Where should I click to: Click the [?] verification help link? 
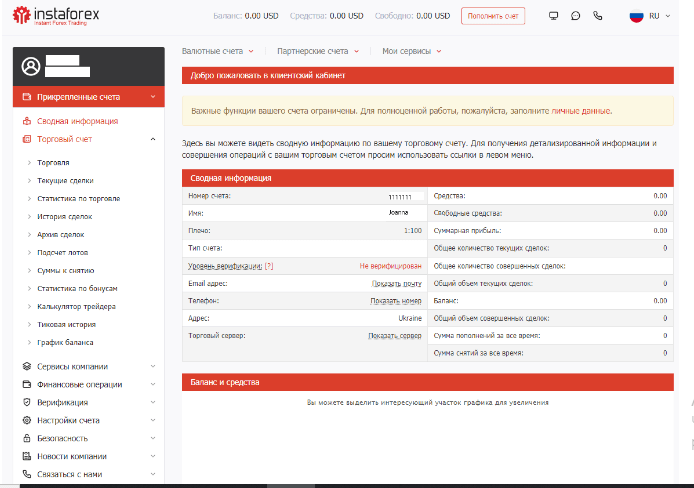269,266
